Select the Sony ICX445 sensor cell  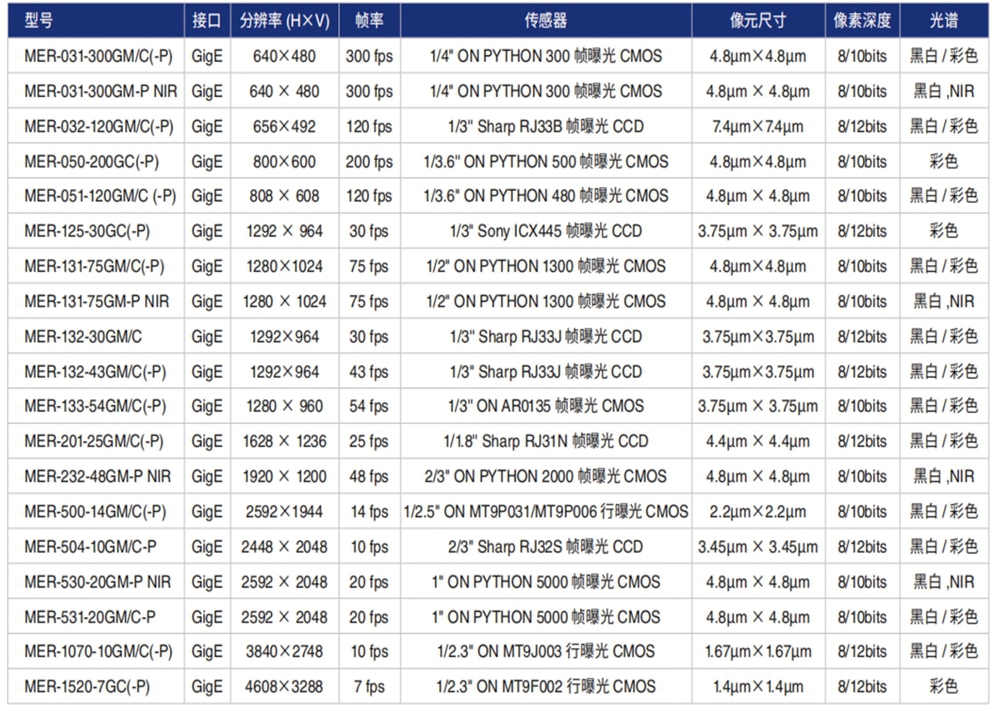[546, 232]
